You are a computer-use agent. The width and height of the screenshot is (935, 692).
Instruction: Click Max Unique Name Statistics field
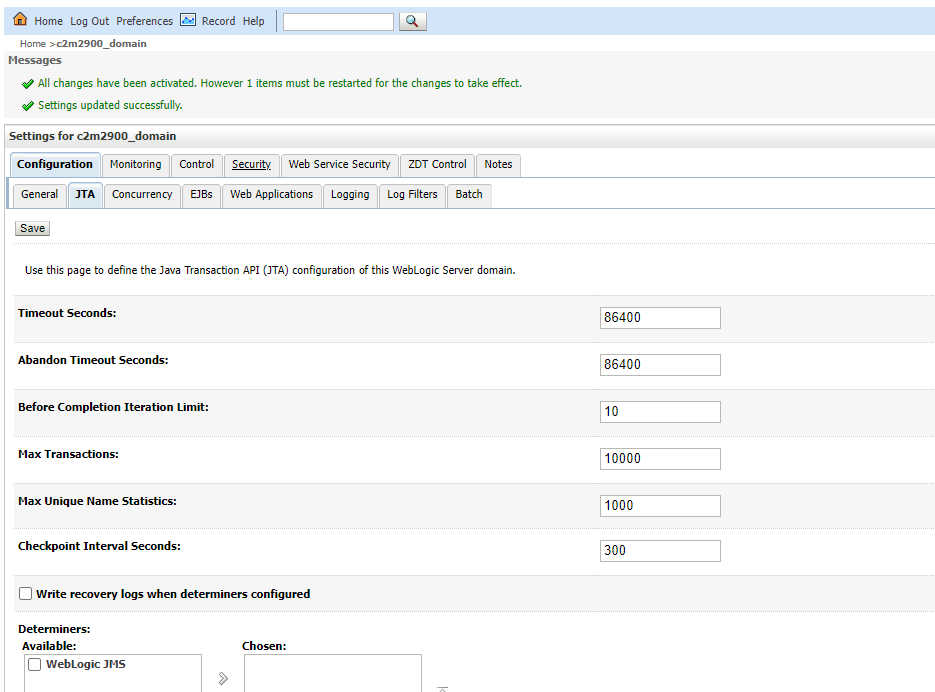click(x=660, y=506)
